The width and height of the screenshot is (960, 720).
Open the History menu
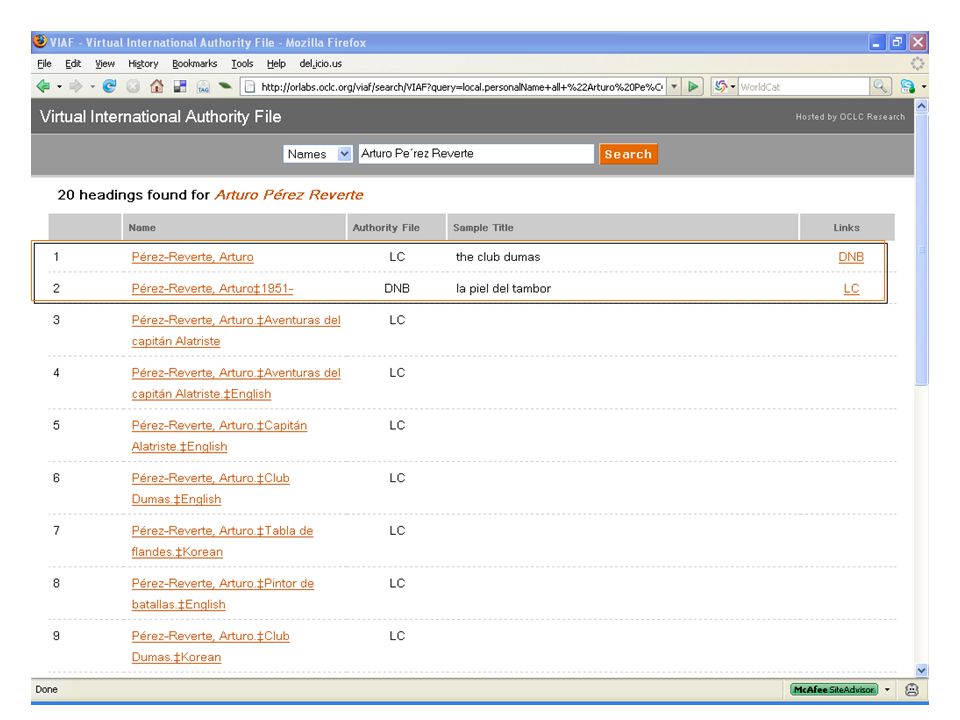click(143, 64)
